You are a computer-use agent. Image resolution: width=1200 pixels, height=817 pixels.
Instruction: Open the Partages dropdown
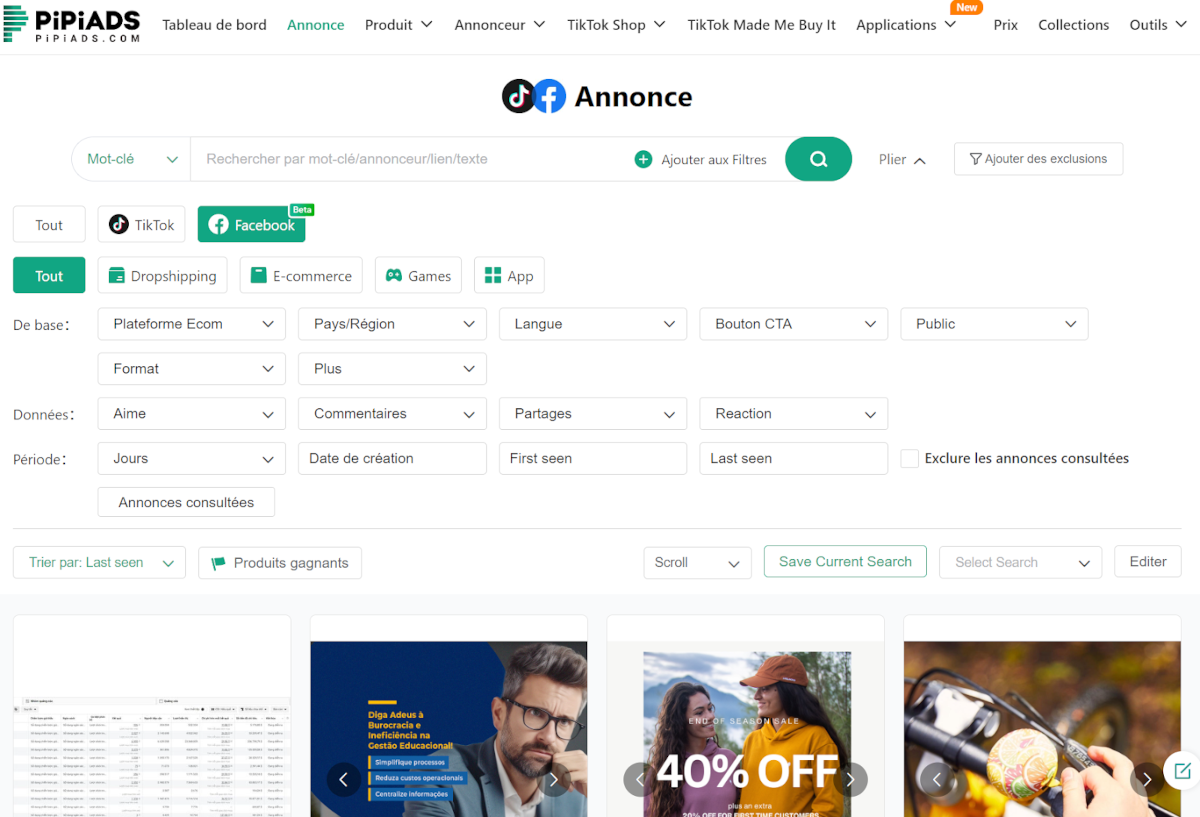[593, 414]
